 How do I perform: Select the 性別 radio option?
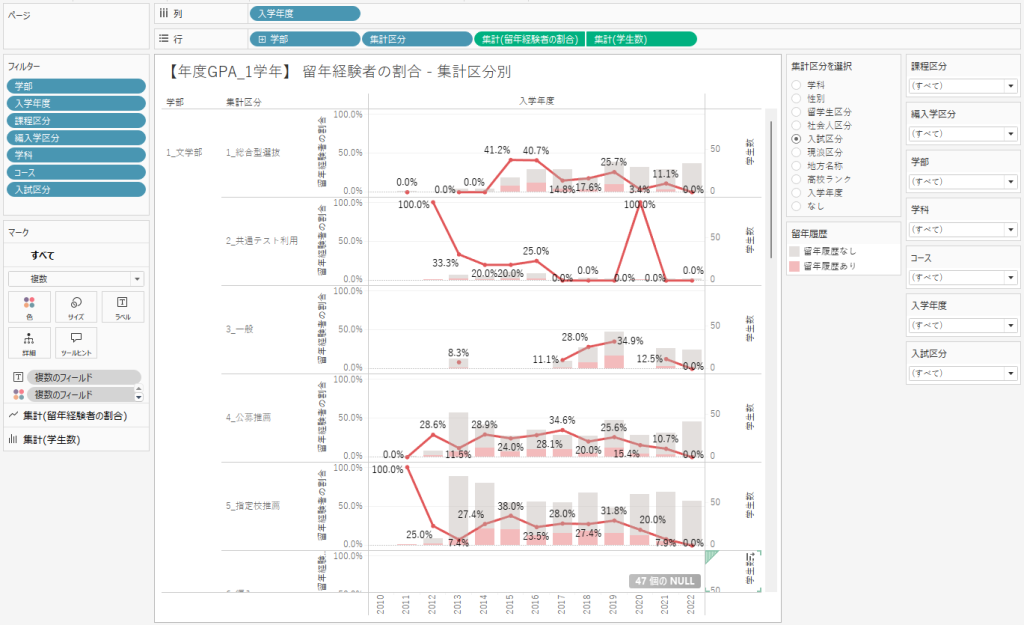click(x=797, y=99)
